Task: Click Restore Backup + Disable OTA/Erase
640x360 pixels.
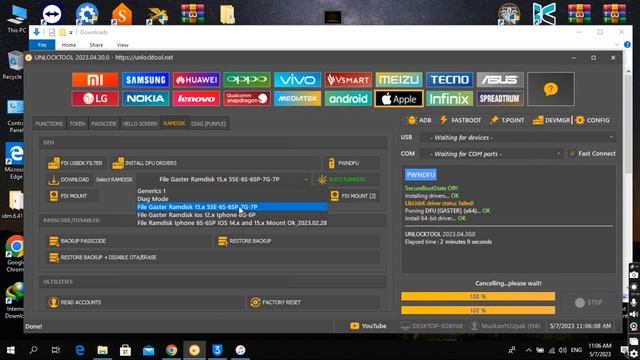Action: (x=213, y=257)
